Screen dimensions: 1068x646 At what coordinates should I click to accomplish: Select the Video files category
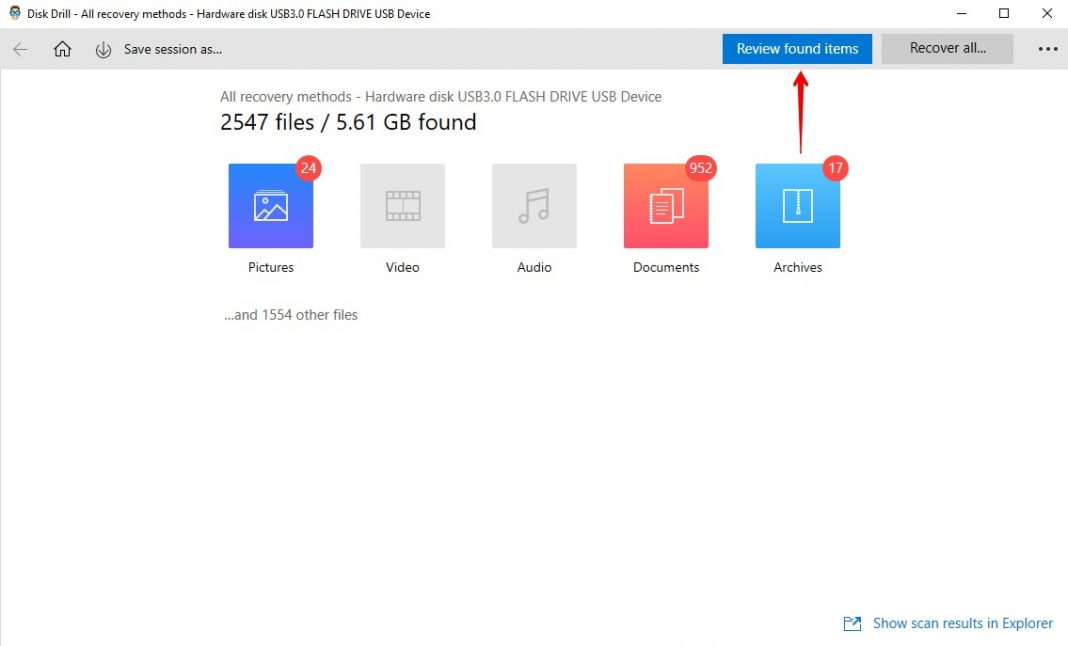(x=402, y=205)
